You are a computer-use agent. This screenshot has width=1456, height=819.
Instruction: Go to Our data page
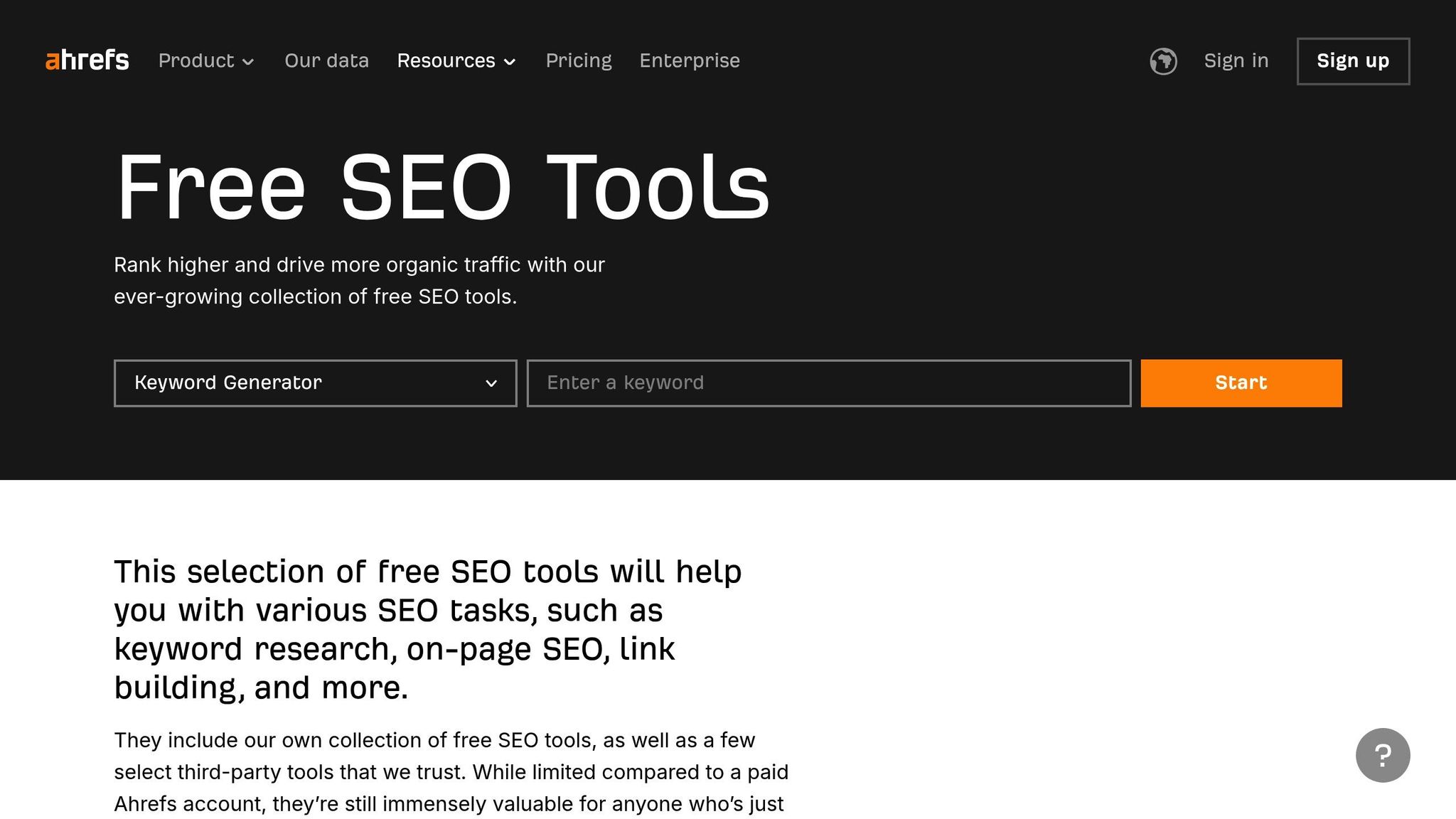pos(326,60)
